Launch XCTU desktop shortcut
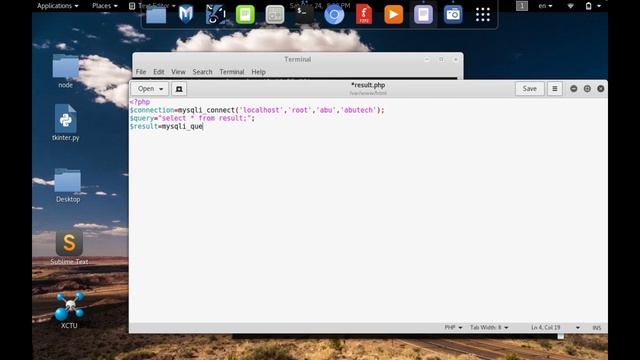Image resolution: width=640 pixels, height=360 pixels. (69, 310)
